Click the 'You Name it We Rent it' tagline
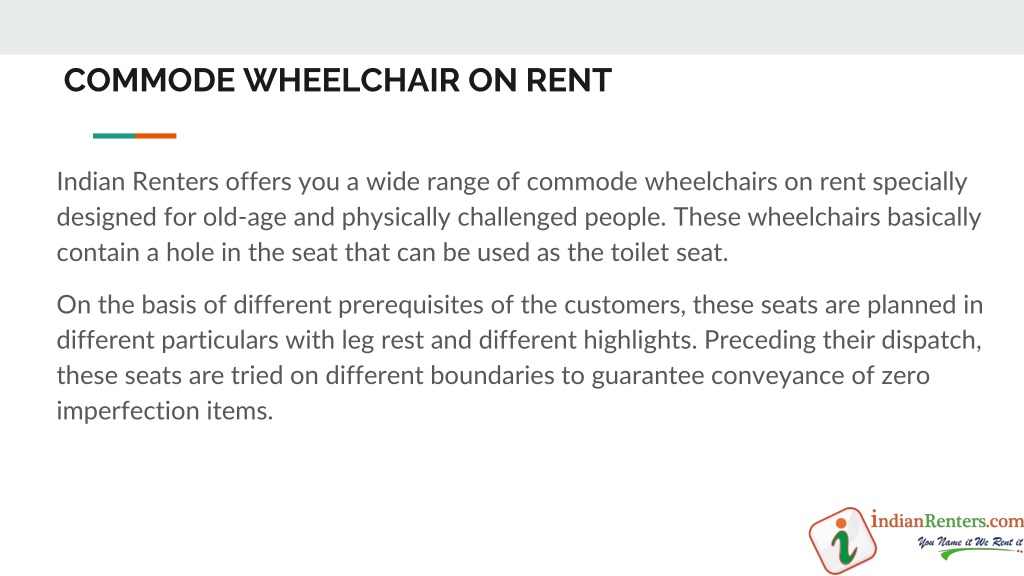 tap(970, 541)
